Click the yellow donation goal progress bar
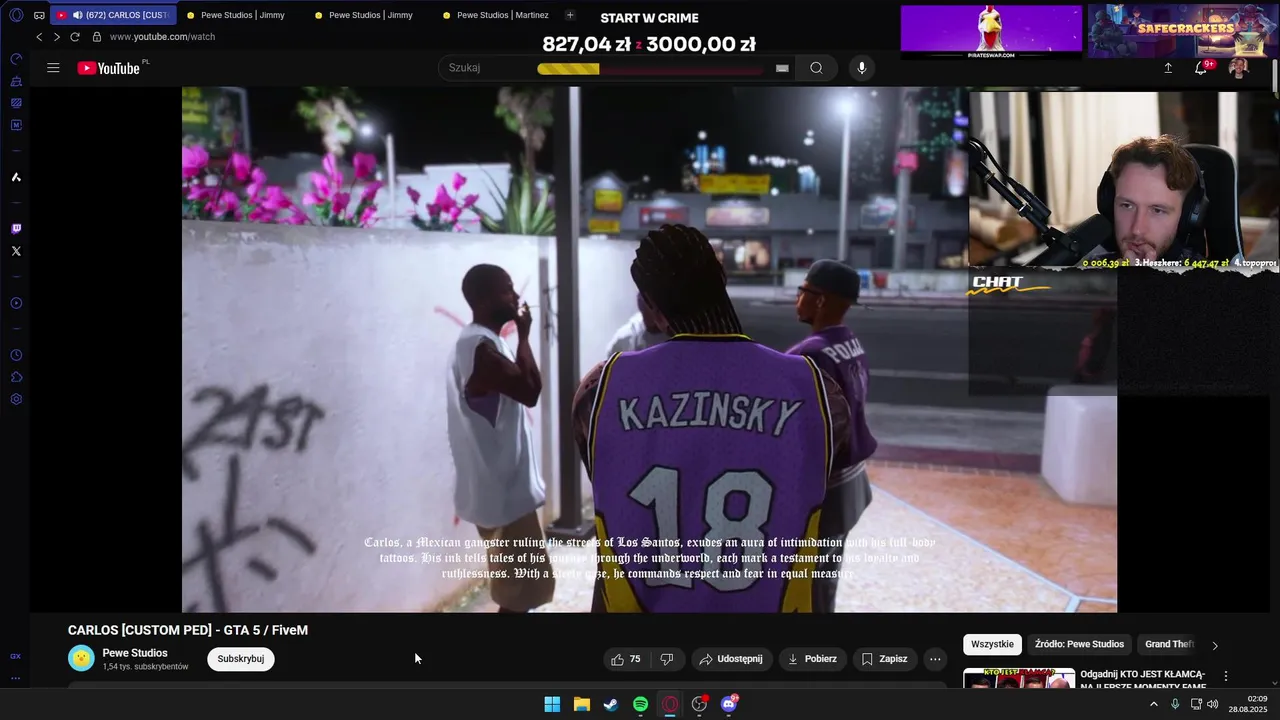 point(650,69)
